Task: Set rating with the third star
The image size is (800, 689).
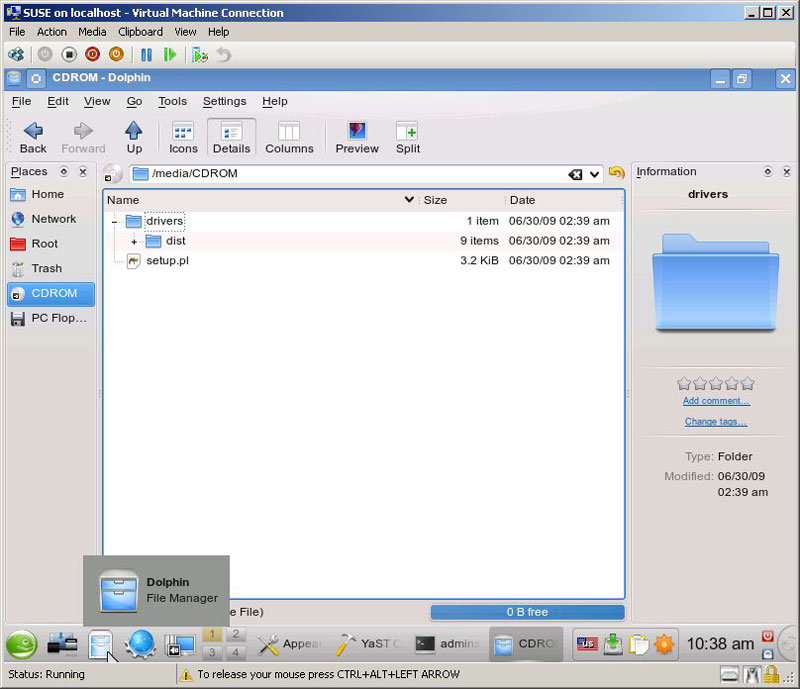Action: 716,383
